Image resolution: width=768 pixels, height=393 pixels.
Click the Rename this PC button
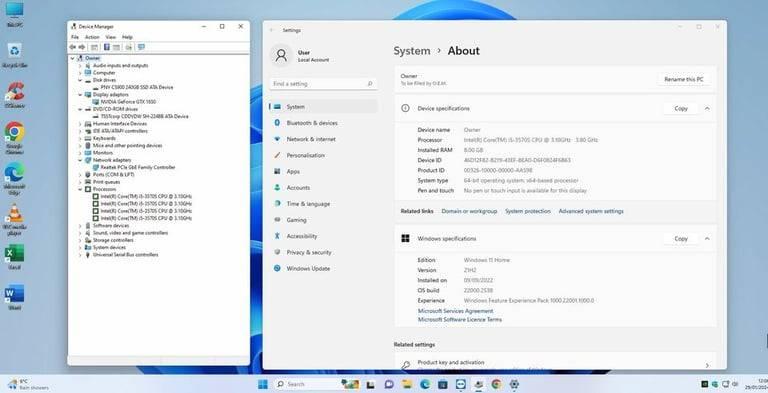(x=684, y=79)
